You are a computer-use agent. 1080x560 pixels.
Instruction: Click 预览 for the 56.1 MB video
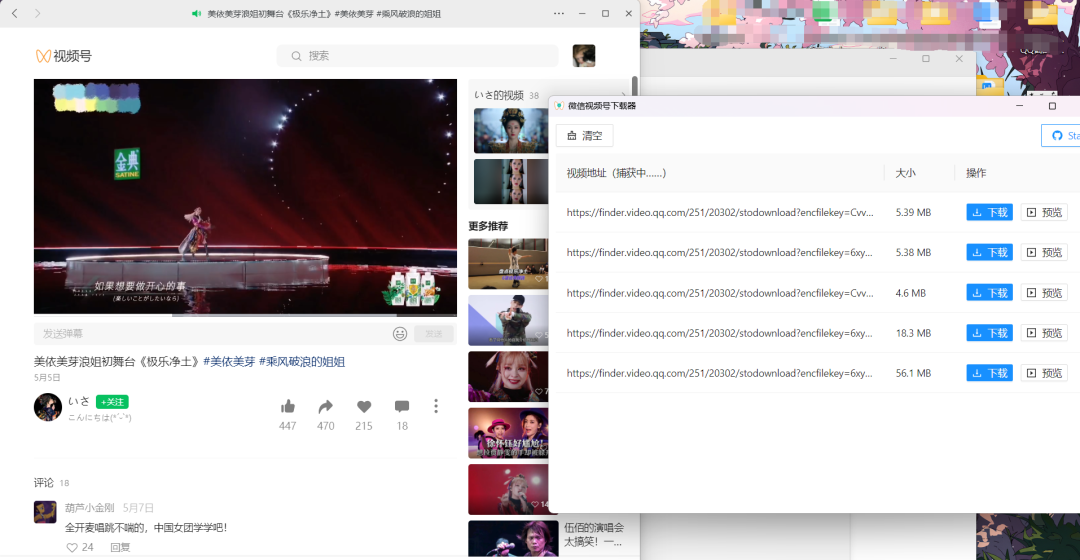point(1044,373)
